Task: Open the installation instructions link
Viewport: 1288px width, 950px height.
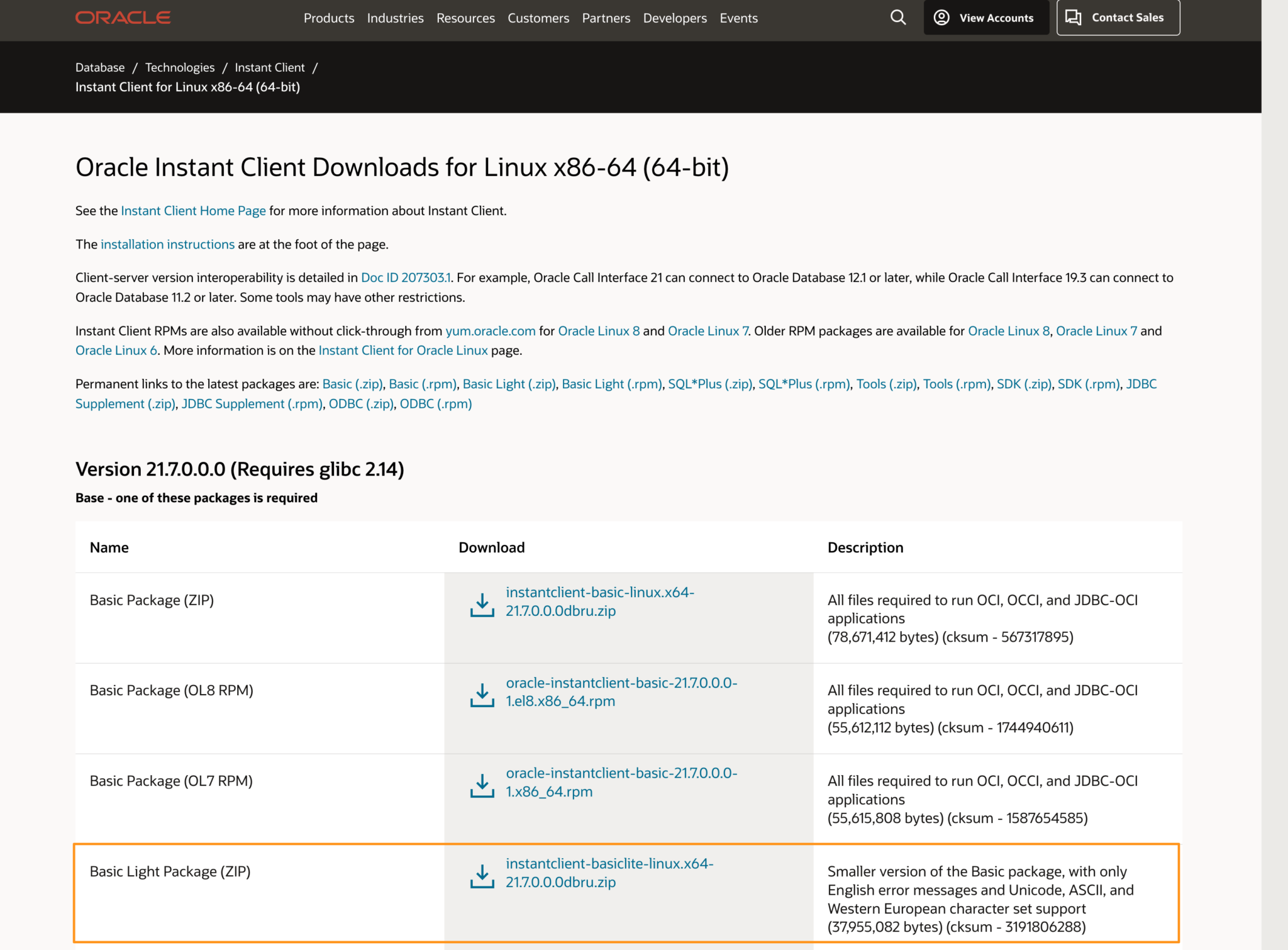Action: 167,244
